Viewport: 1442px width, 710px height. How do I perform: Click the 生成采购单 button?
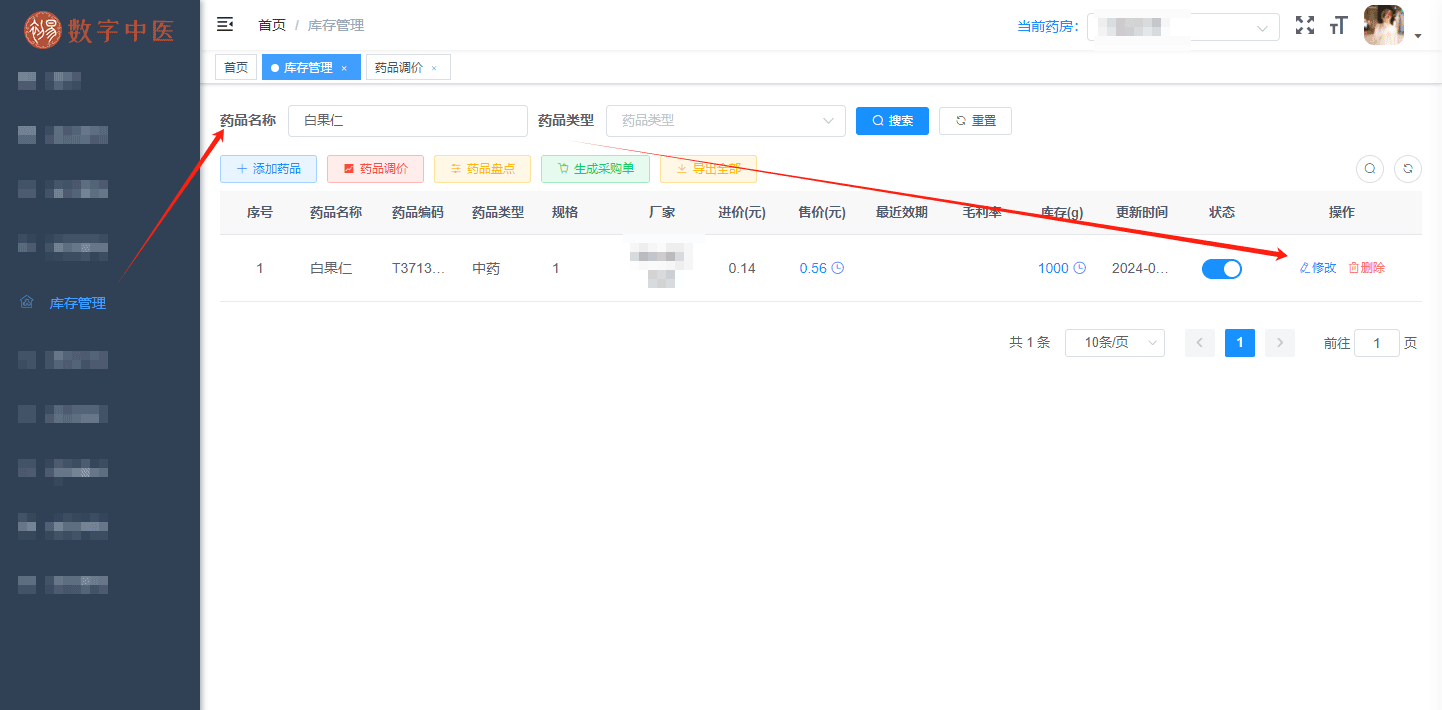(x=595, y=169)
